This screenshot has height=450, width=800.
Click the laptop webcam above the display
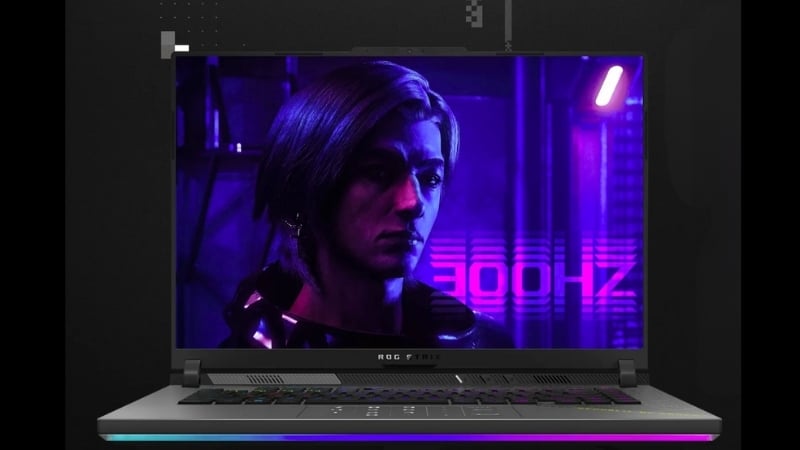[410, 51]
